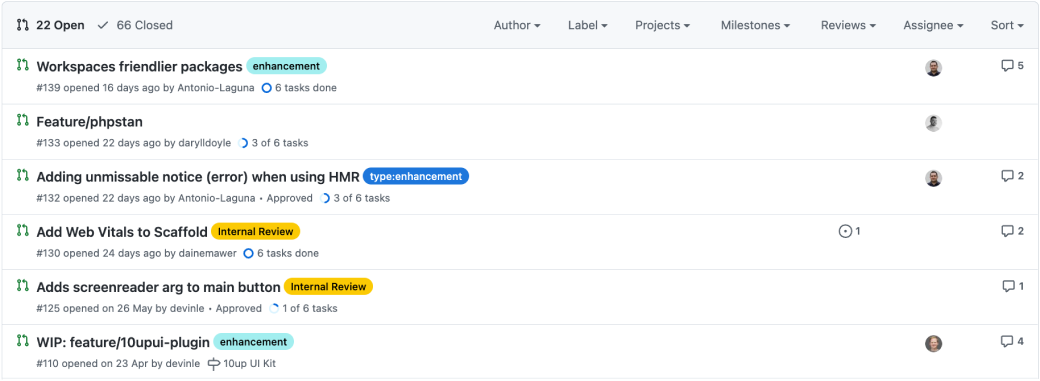1040x381 pixels.
Task: Click assignee avatar on WIP feature/10upui-plugin row
Action: point(933,343)
